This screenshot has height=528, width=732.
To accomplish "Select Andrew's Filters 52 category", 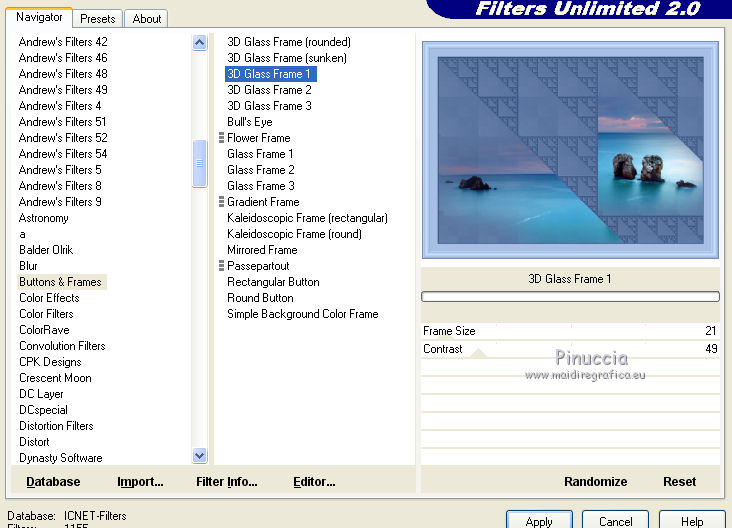I will click(63, 138).
